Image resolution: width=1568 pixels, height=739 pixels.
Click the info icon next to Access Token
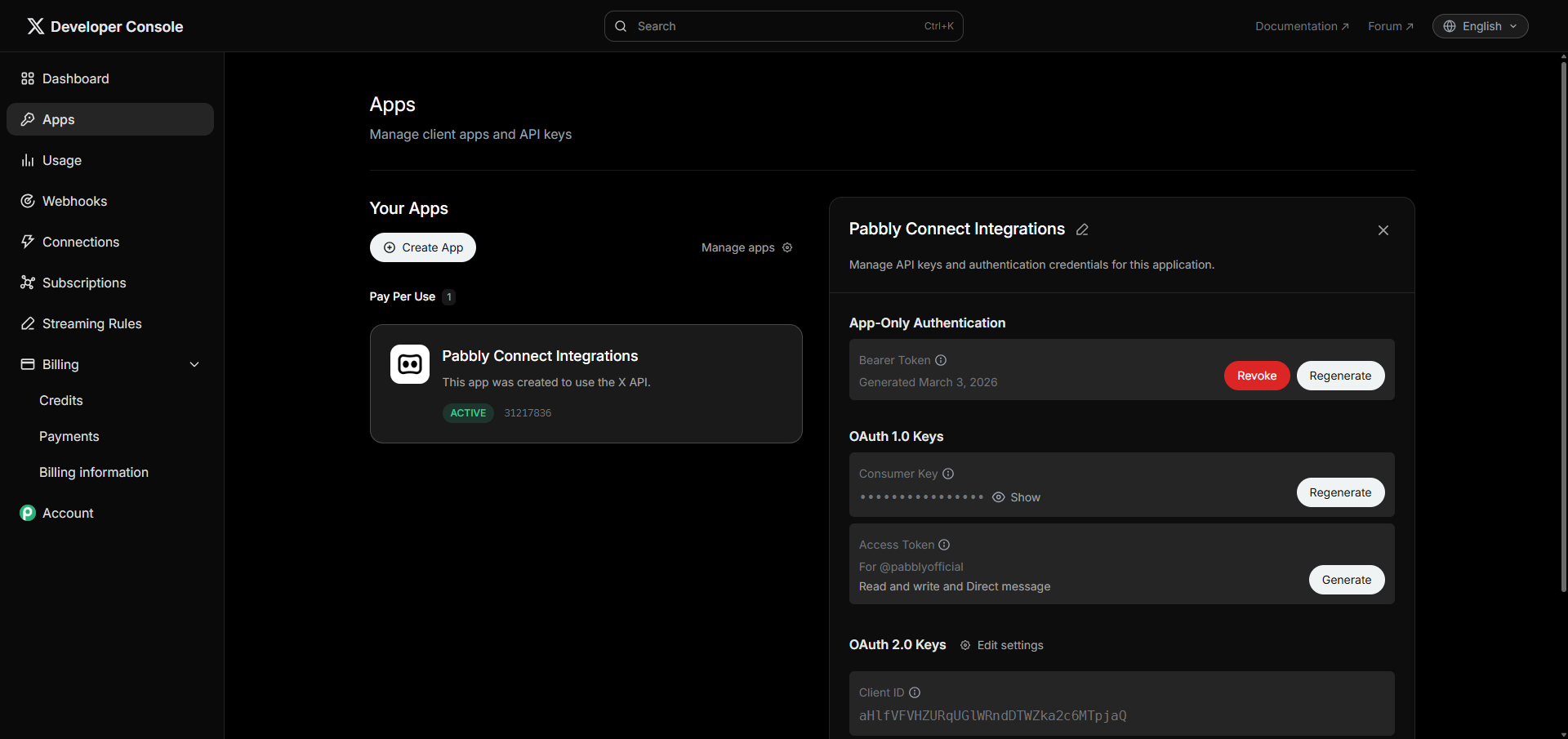(x=944, y=545)
